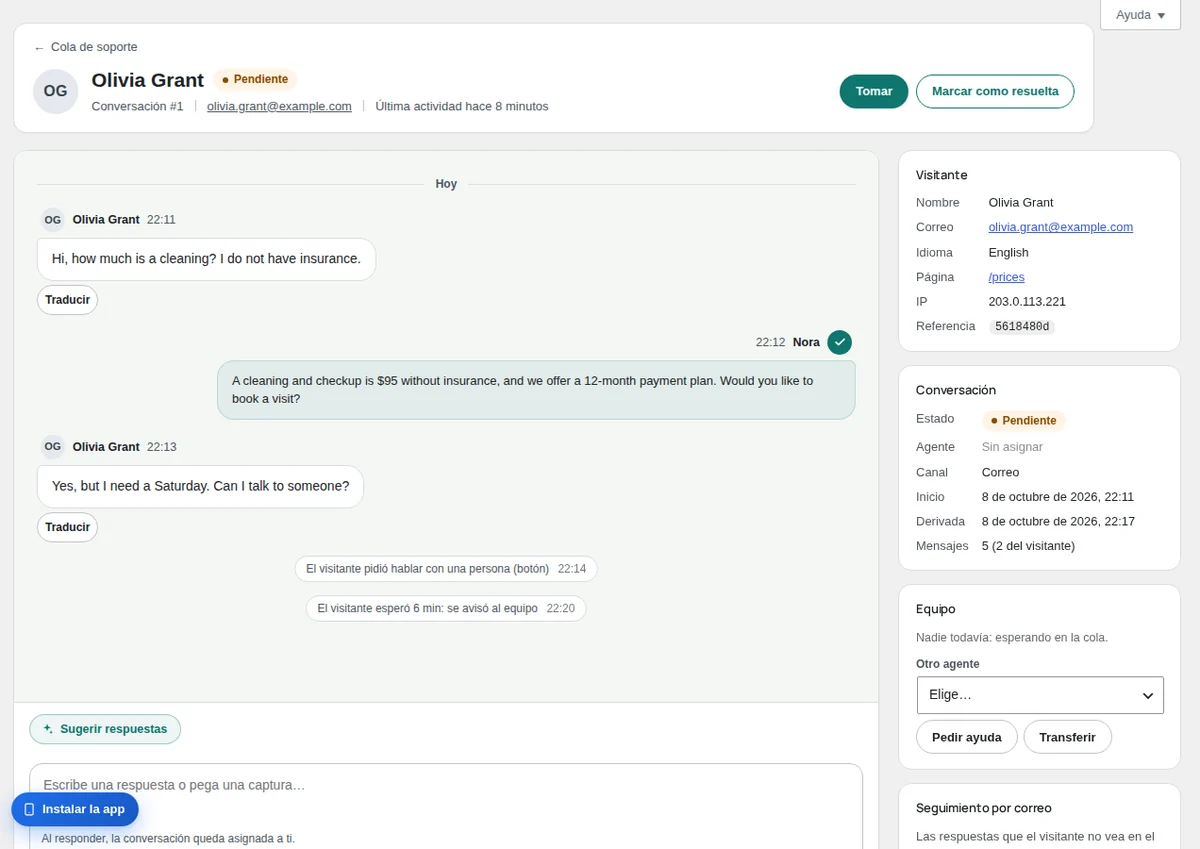Image resolution: width=1200 pixels, height=849 pixels.
Task: Click the OG avatar in the header
Action: pos(56,91)
